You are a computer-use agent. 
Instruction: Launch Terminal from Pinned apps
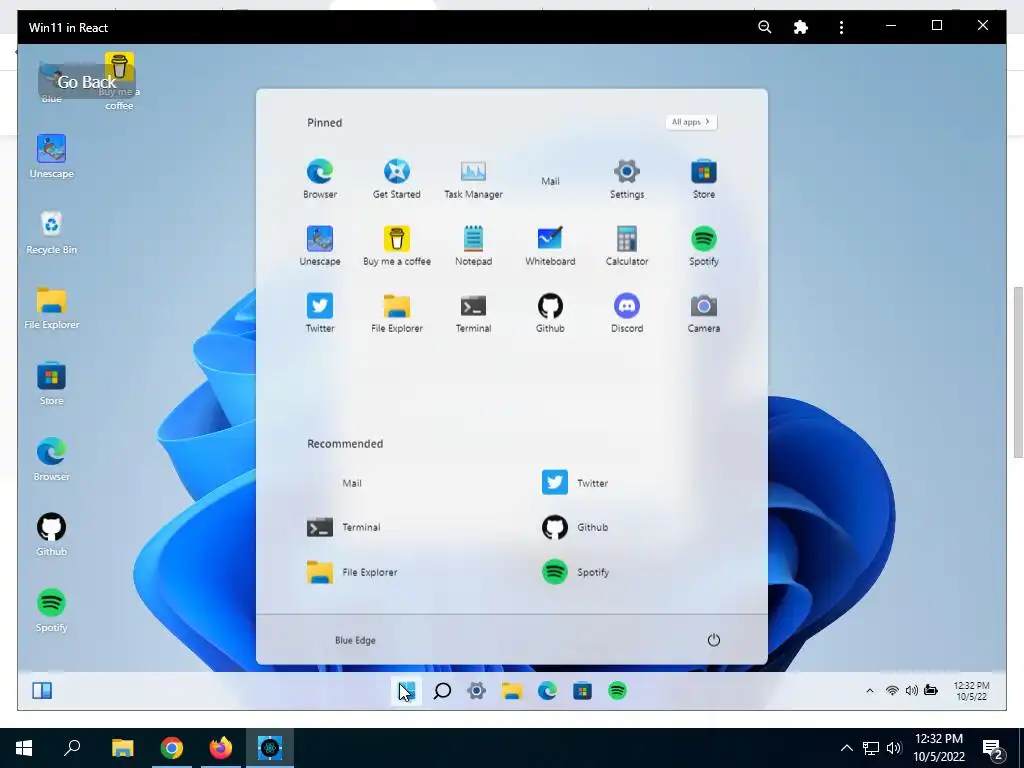pyautogui.click(x=473, y=313)
